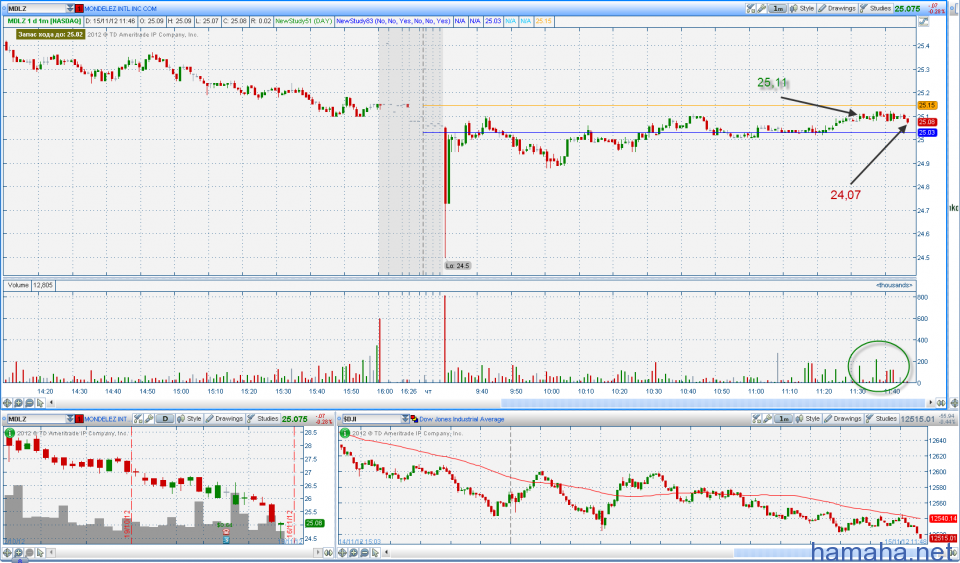Click the orange 25.15 price level tag
The width and height of the screenshot is (960, 563).
927,105
